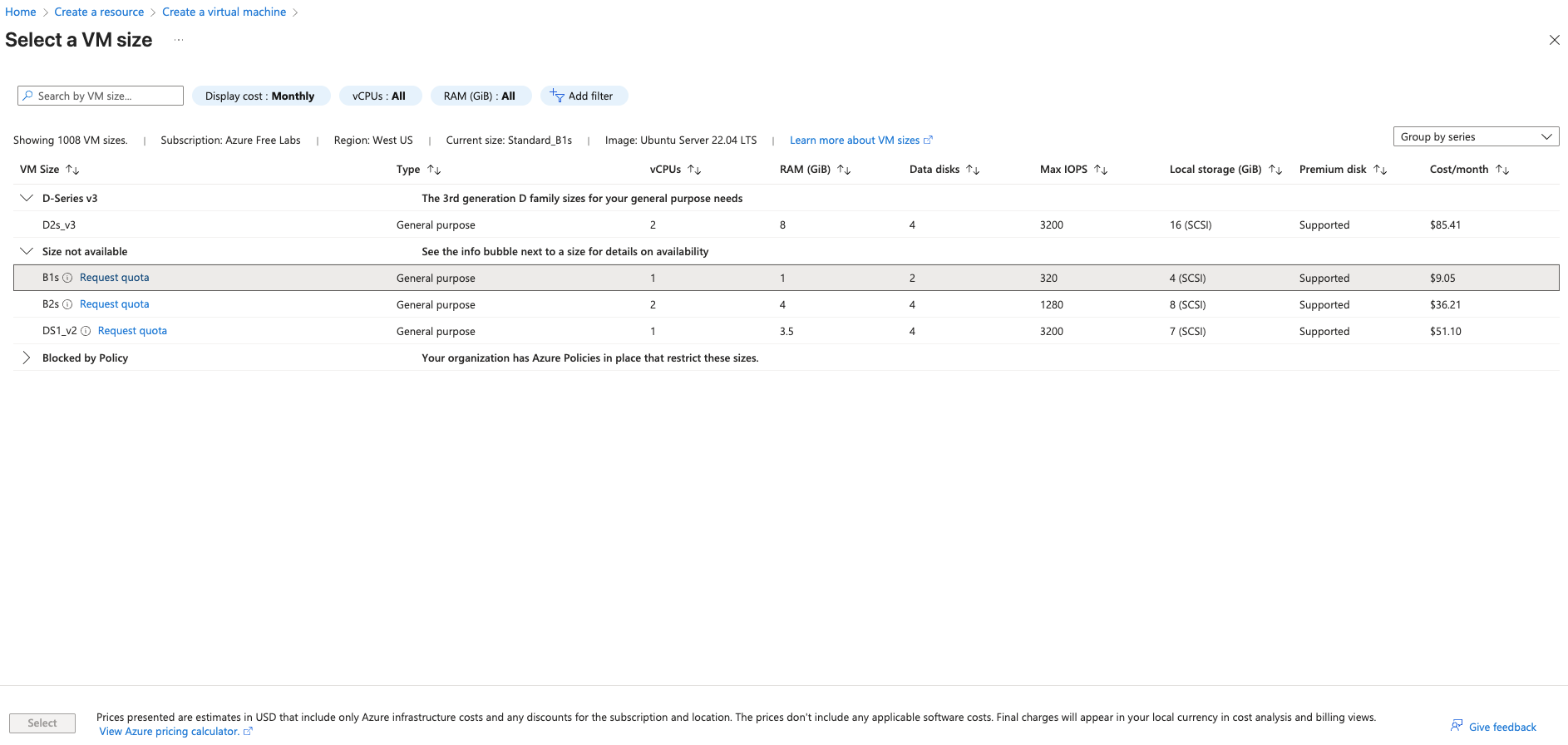Click the info icon beside DS1_v2
1568x745 pixels.
(x=86, y=331)
